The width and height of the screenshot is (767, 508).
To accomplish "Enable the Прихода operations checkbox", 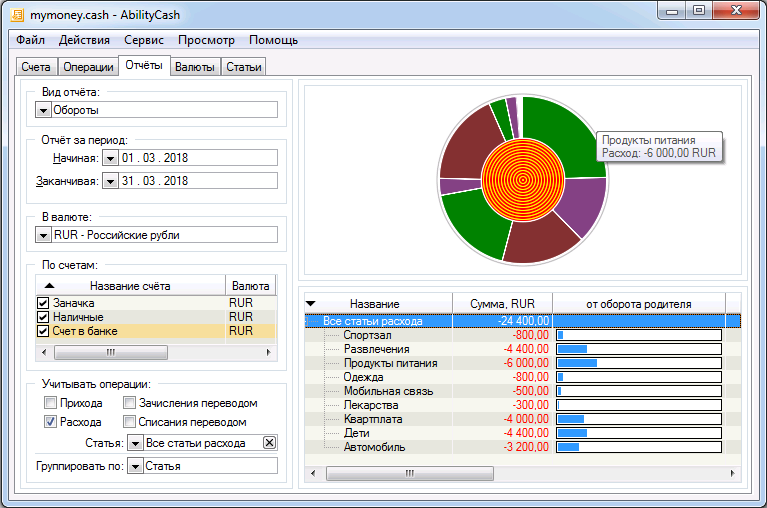I will [x=50, y=403].
